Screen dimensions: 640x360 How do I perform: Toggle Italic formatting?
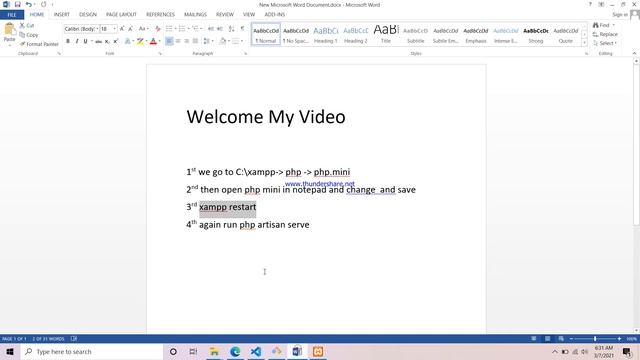77,41
